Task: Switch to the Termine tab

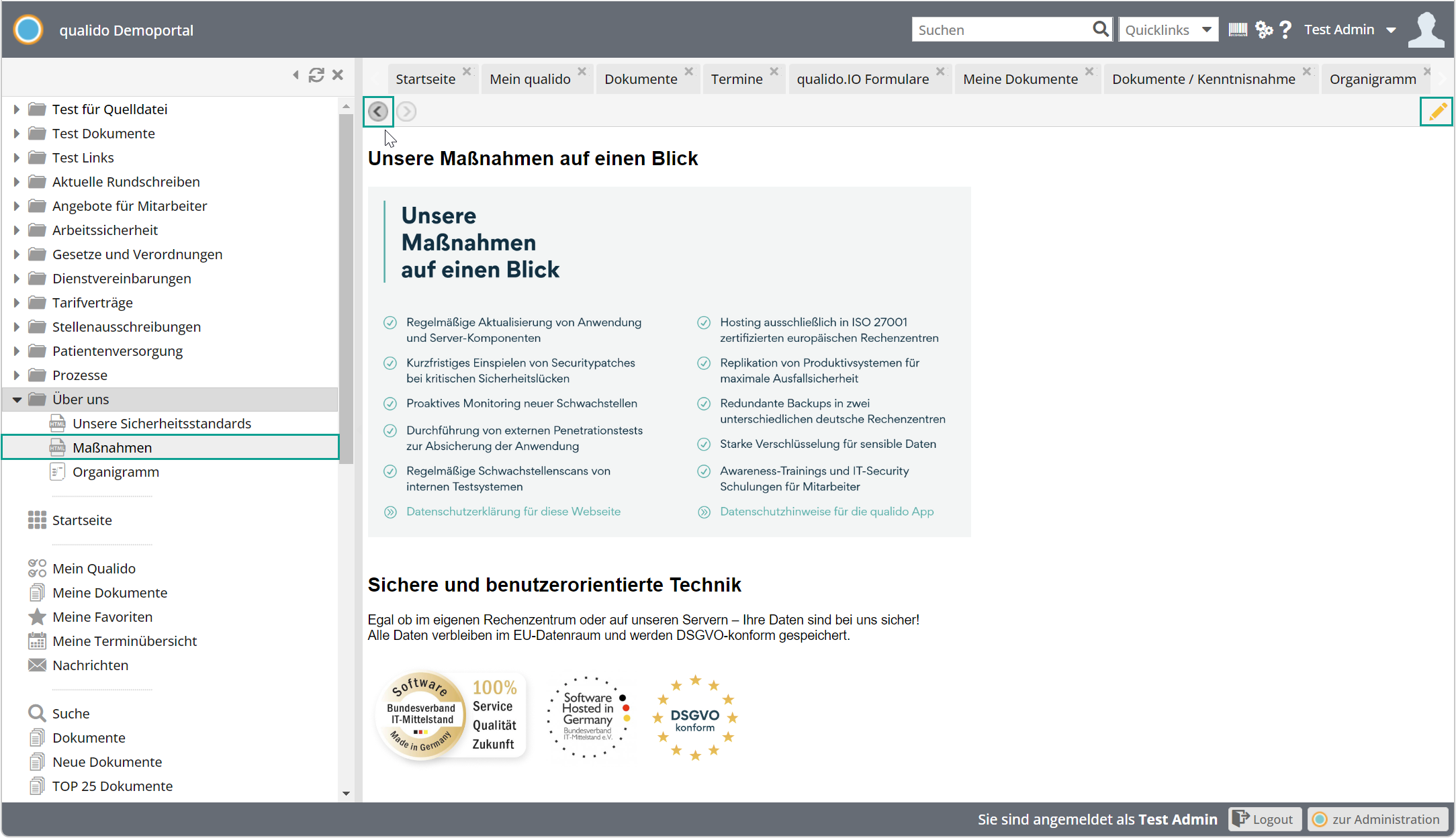Action: pos(737,79)
